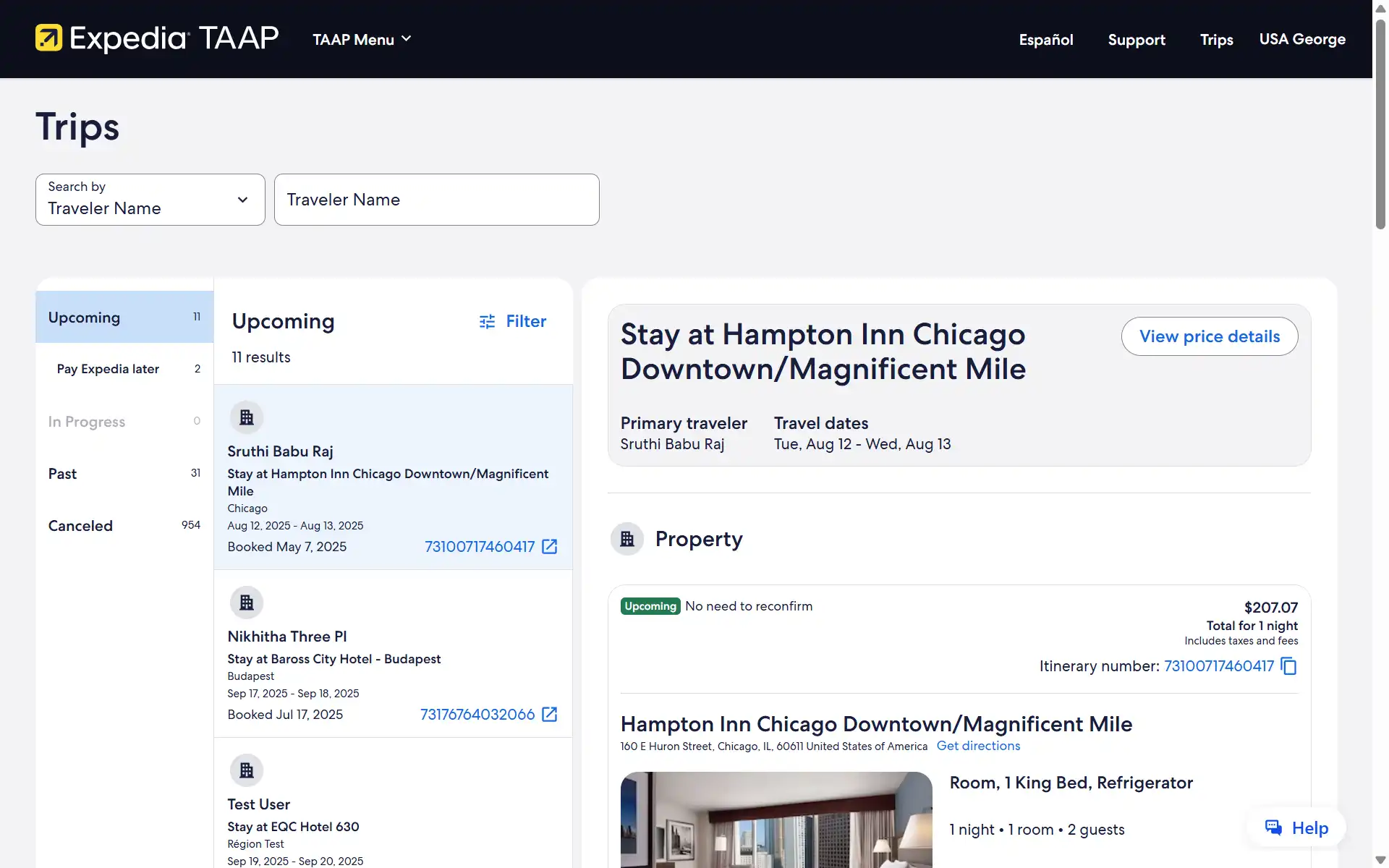Image resolution: width=1389 pixels, height=868 pixels.
Task: Click the external link icon for booking 73176764032066
Action: point(550,714)
